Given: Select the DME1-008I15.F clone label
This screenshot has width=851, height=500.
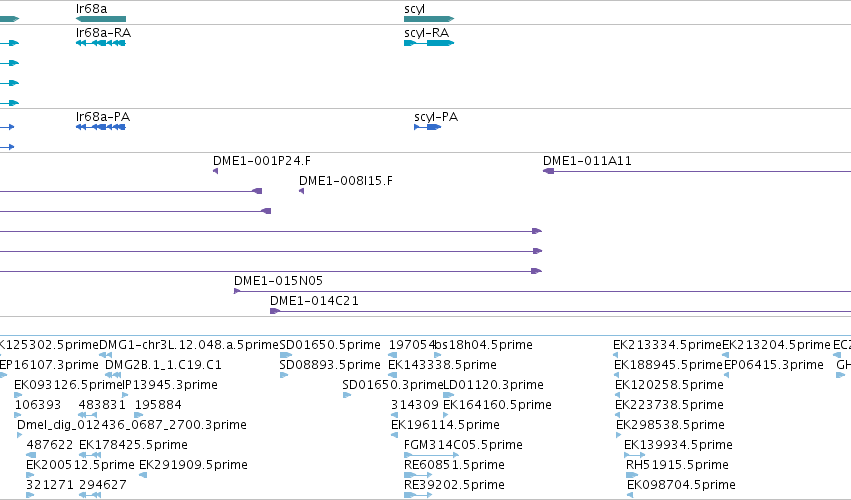Looking at the screenshot, I should 346,181.
